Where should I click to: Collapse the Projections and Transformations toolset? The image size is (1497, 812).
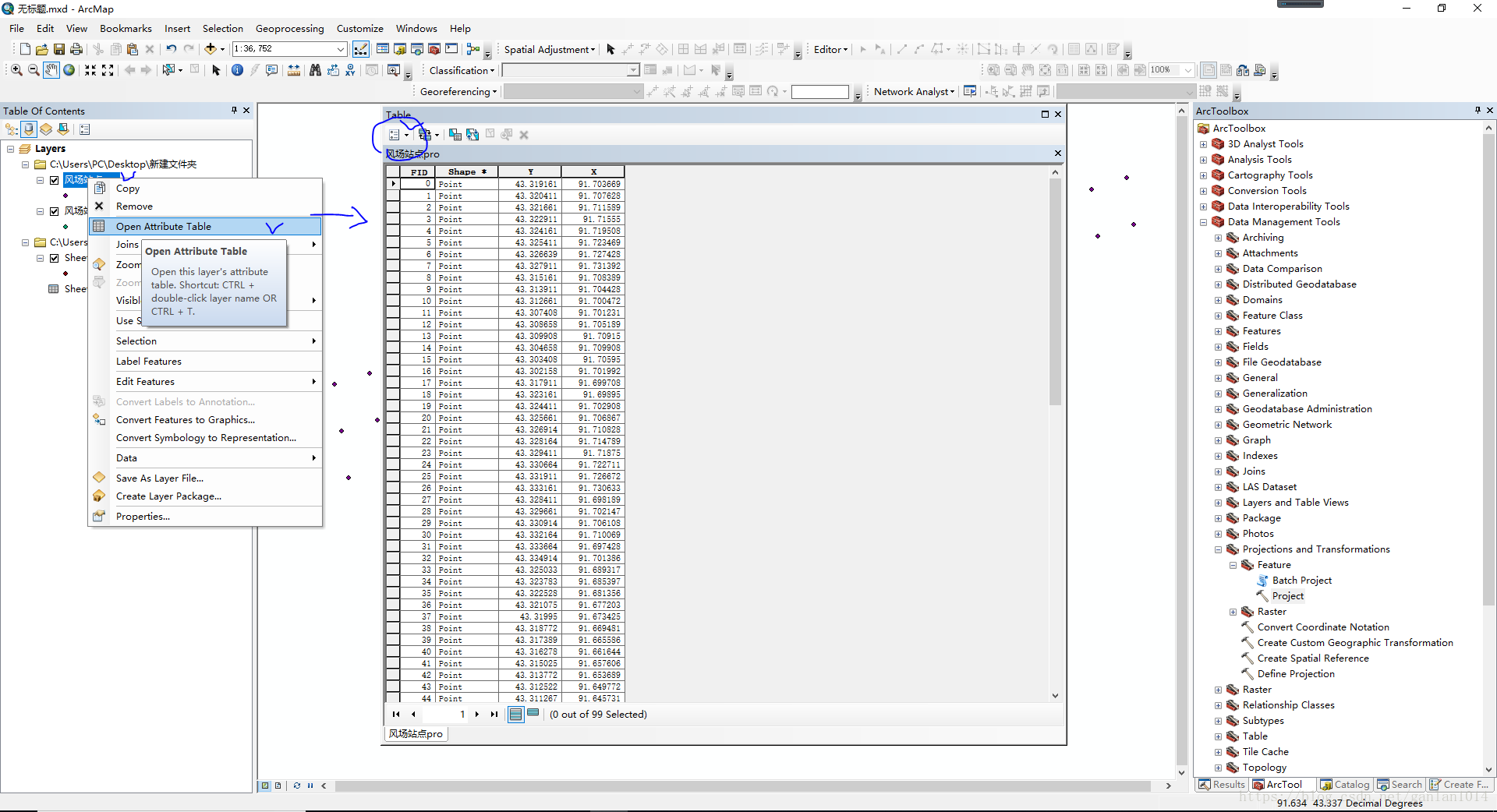(1218, 549)
